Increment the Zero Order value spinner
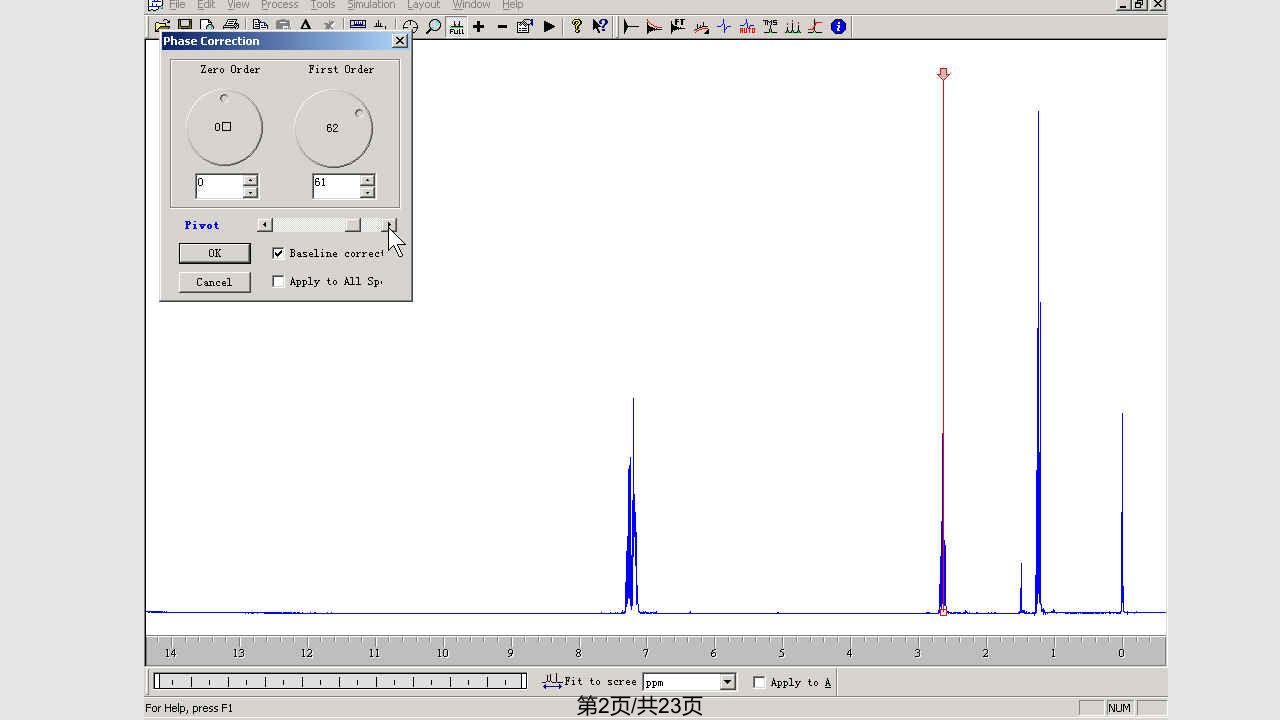1280x720 pixels. click(250, 181)
